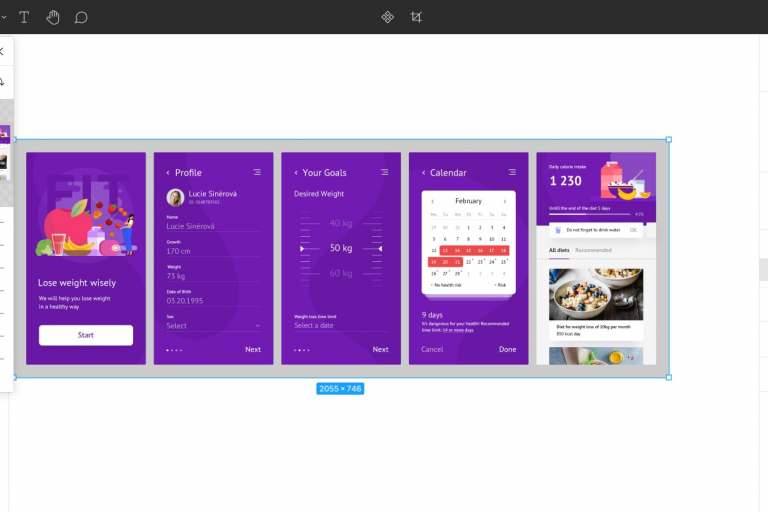Screen dimensions: 768x512
Task: Click the white Start button
Action: (86, 335)
